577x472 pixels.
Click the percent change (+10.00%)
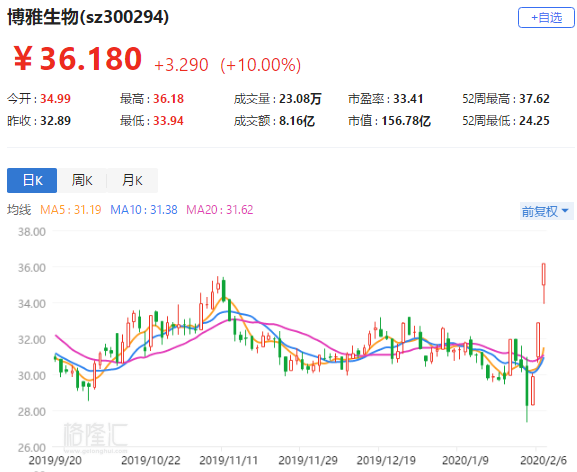[x=261, y=65]
